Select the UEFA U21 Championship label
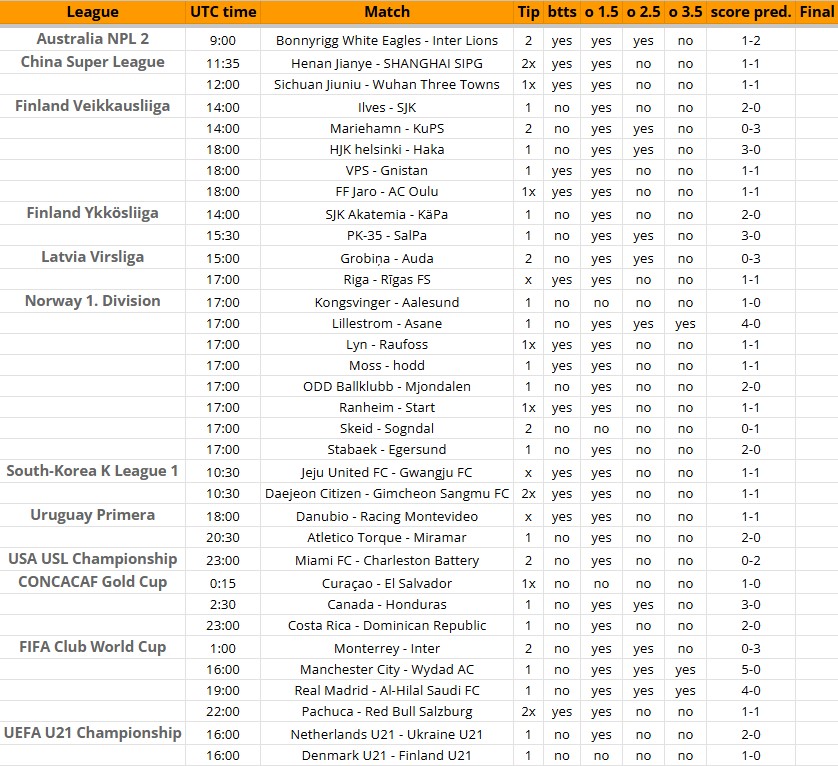The height and width of the screenshot is (766, 838). pos(92,733)
